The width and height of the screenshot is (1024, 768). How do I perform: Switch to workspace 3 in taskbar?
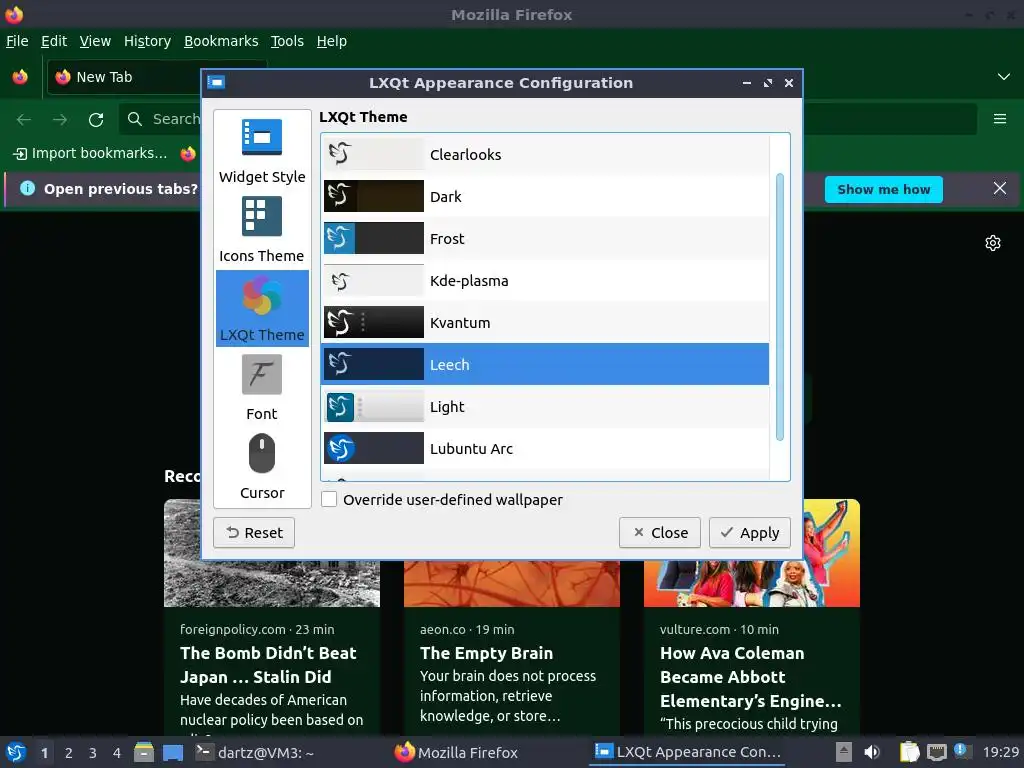pyautogui.click(x=93, y=753)
